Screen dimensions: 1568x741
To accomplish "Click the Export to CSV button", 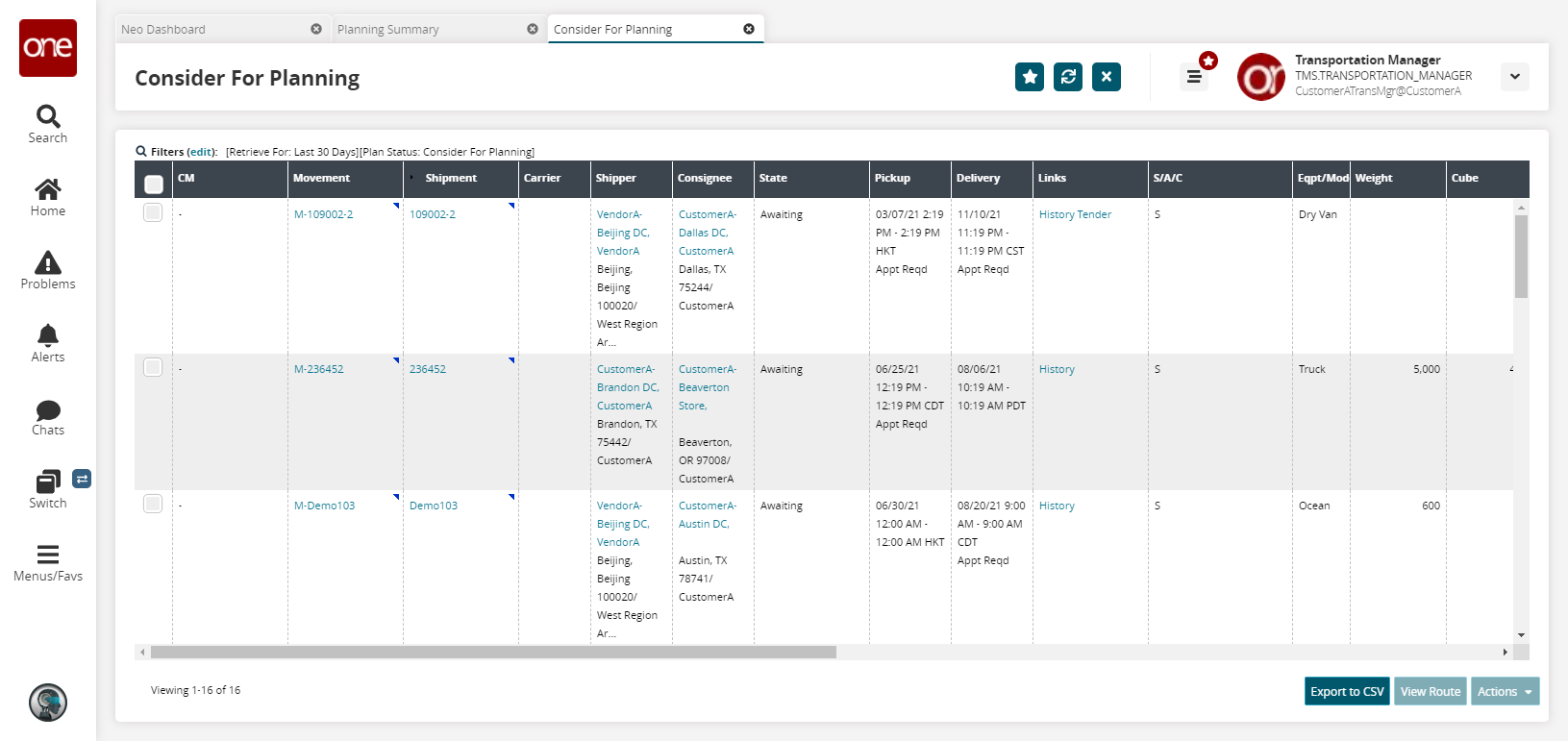I will point(1347,691).
